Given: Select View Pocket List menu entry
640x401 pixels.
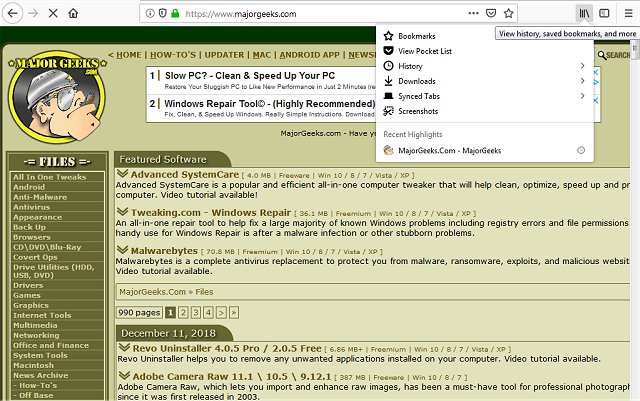Looking at the screenshot, I should point(484,51).
